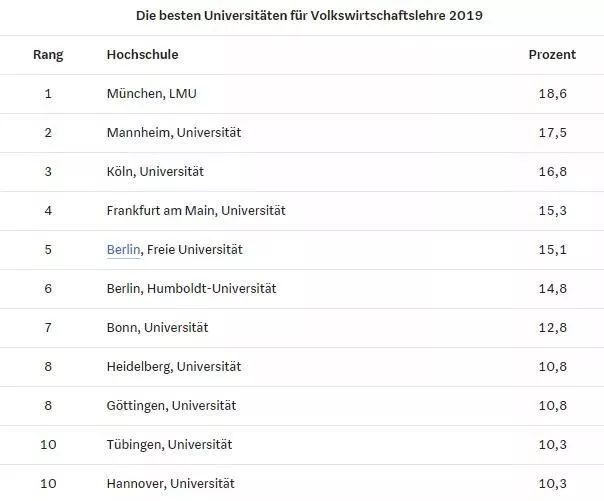This screenshot has height=501, width=604.
Task: Select Frankfurt am Main, Universität
Action: point(196,211)
